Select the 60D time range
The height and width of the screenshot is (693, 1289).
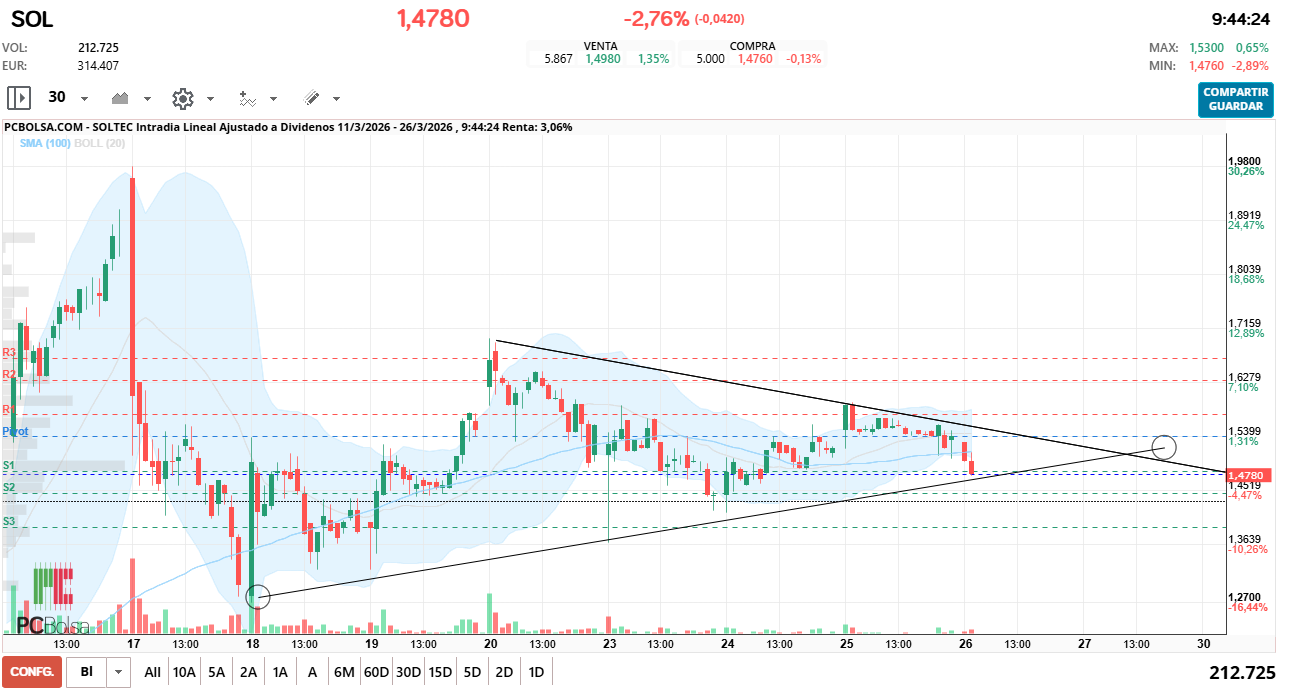(376, 673)
